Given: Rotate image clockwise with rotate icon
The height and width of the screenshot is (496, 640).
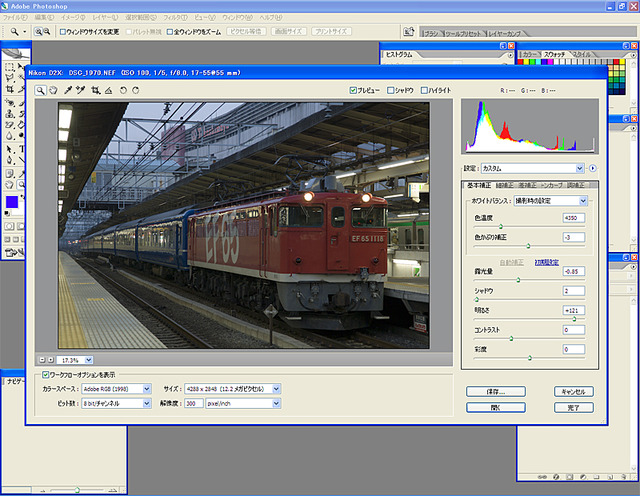Looking at the screenshot, I should coord(136,90).
